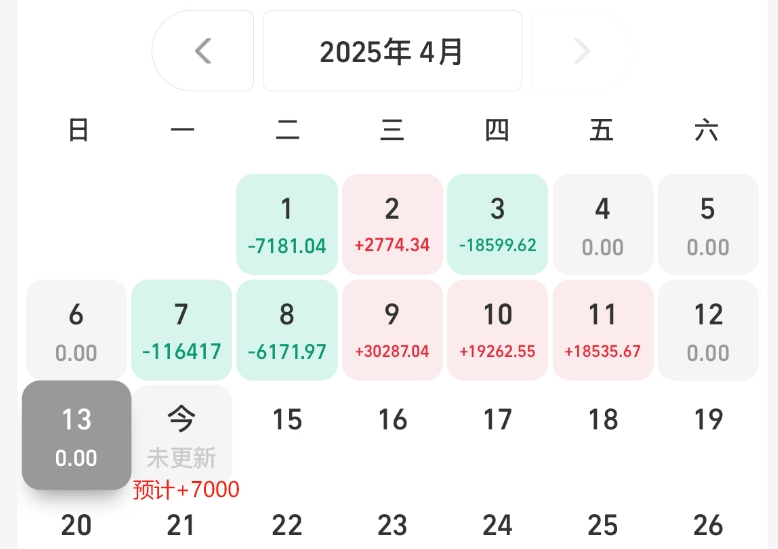778x549 pixels.
Task: Select April 22 on the calendar
Action: pyautogui.click(x=287, y=525)
